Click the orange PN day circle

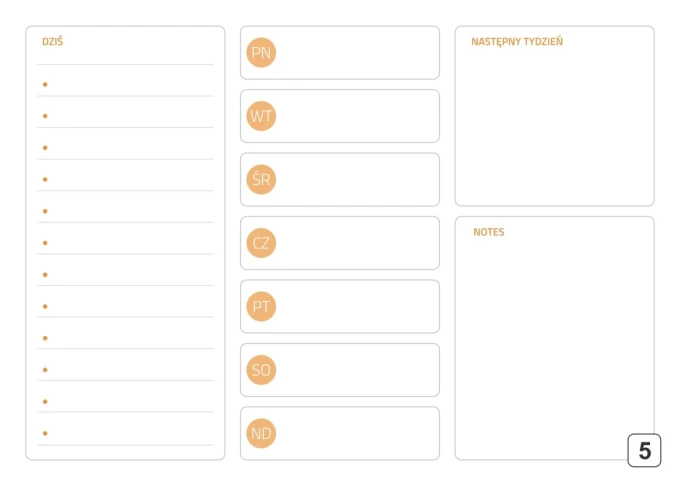pos(261,52)
